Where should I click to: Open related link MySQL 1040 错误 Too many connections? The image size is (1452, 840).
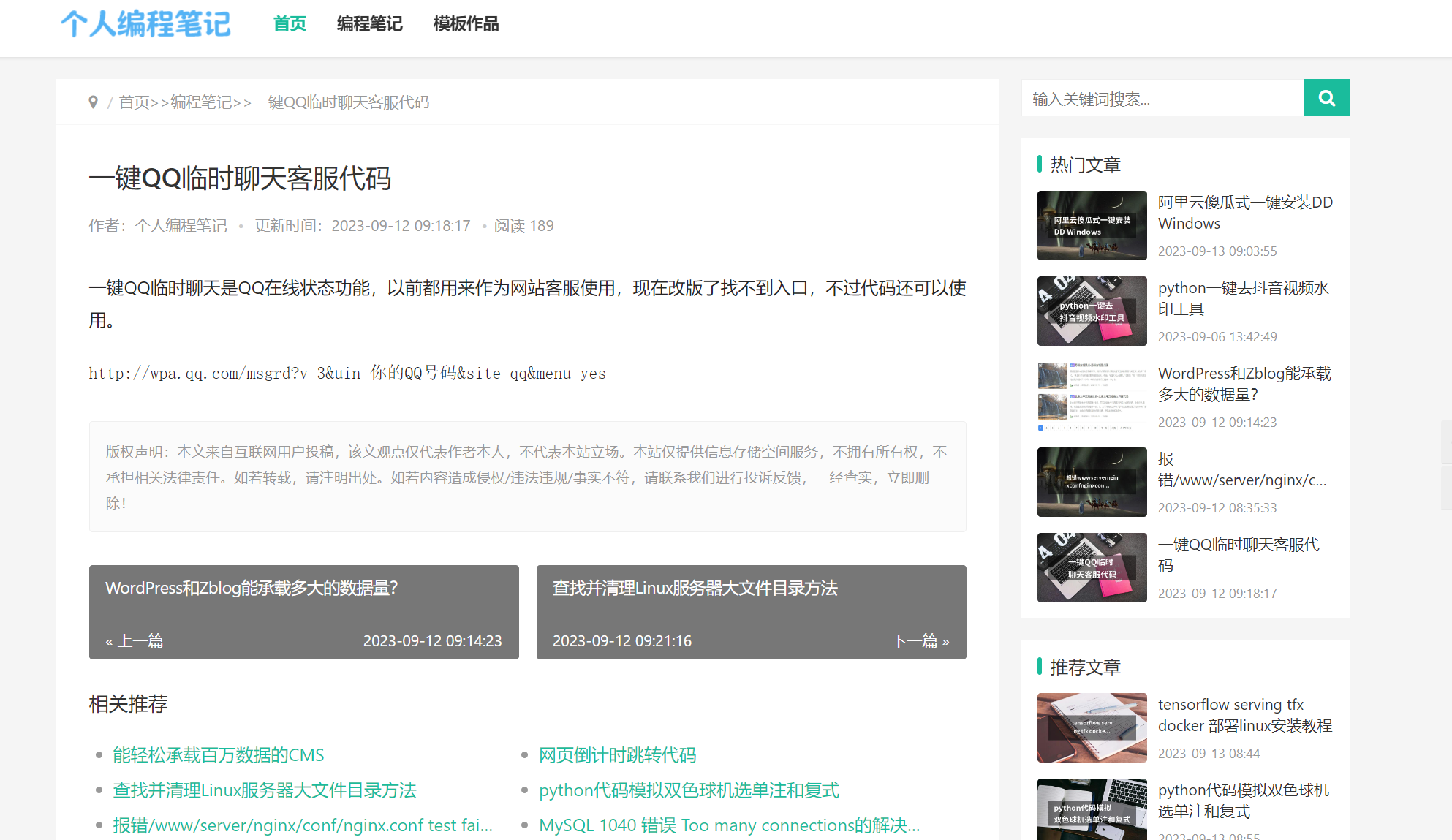(x=730, y=825)
